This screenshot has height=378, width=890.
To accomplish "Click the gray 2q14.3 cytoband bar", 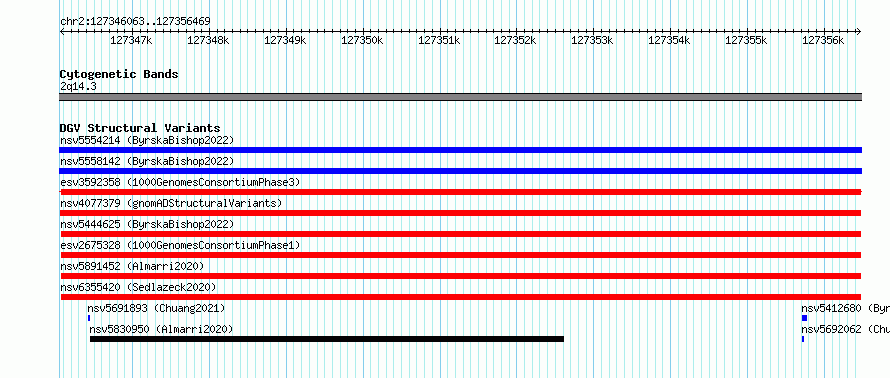I will click(x=461, y=97).
